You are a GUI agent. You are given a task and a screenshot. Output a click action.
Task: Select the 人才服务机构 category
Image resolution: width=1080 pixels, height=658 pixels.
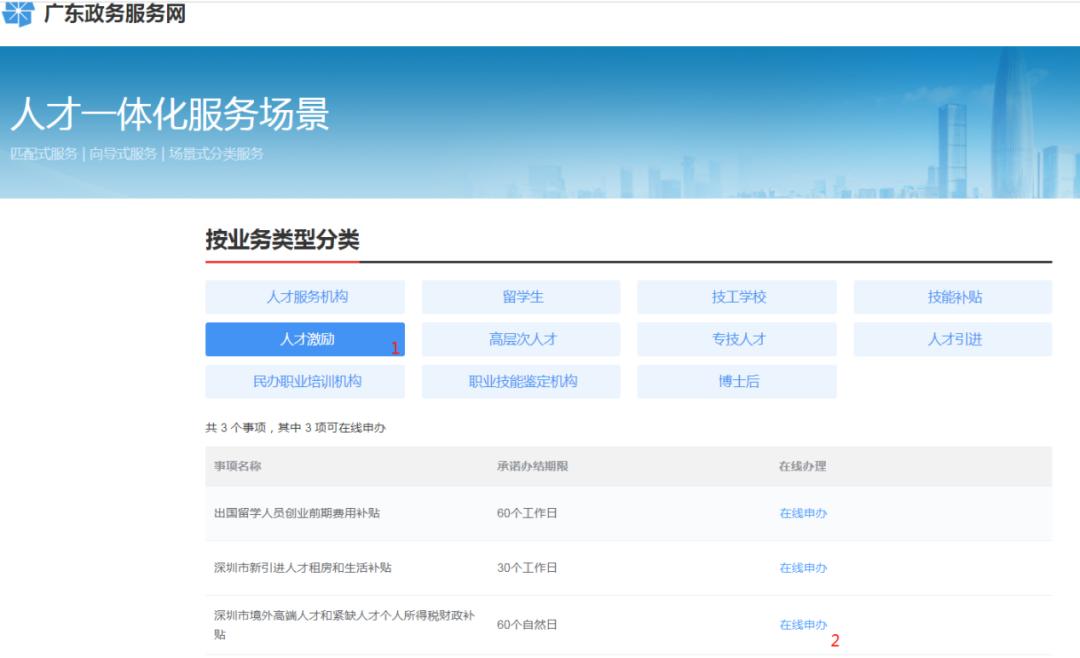click(x=304, y=296)
